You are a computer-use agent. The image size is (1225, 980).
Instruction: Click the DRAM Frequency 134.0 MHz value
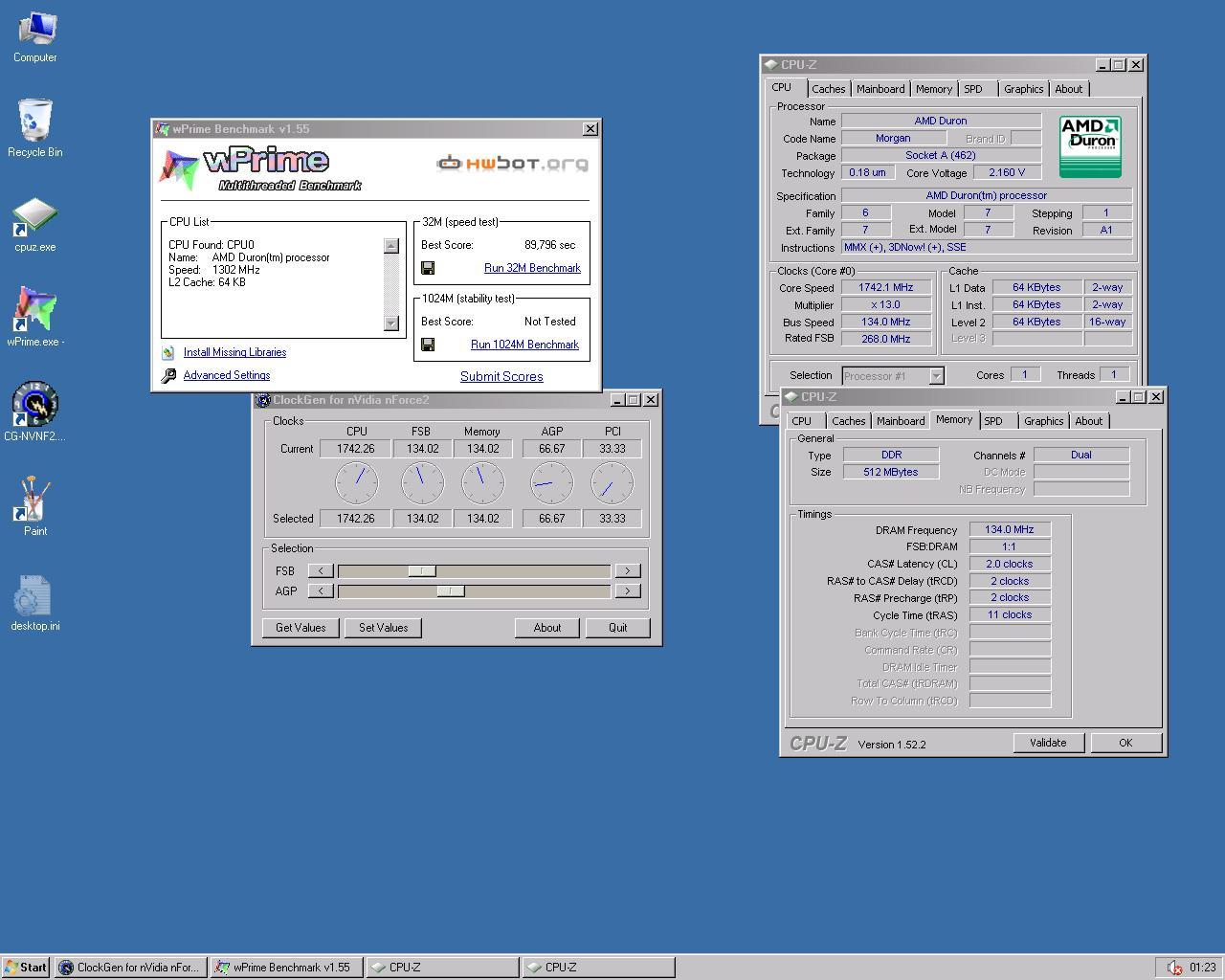[x=1010, y=530]
